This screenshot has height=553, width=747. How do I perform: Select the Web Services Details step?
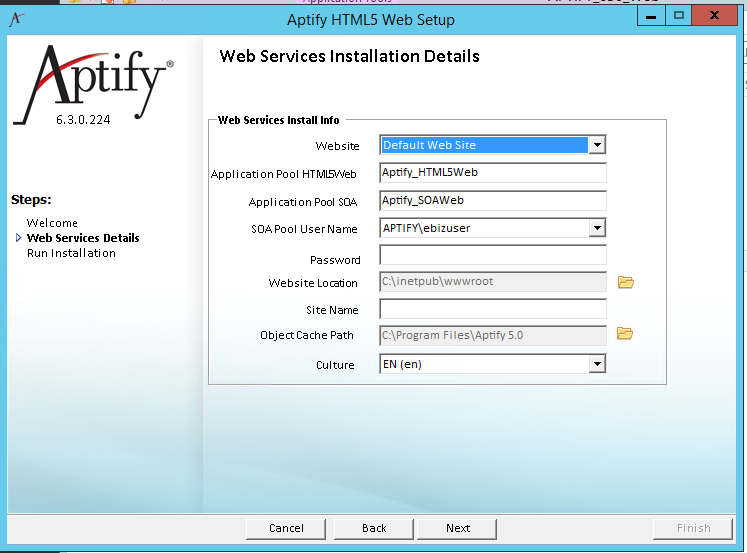click(83, 238)
